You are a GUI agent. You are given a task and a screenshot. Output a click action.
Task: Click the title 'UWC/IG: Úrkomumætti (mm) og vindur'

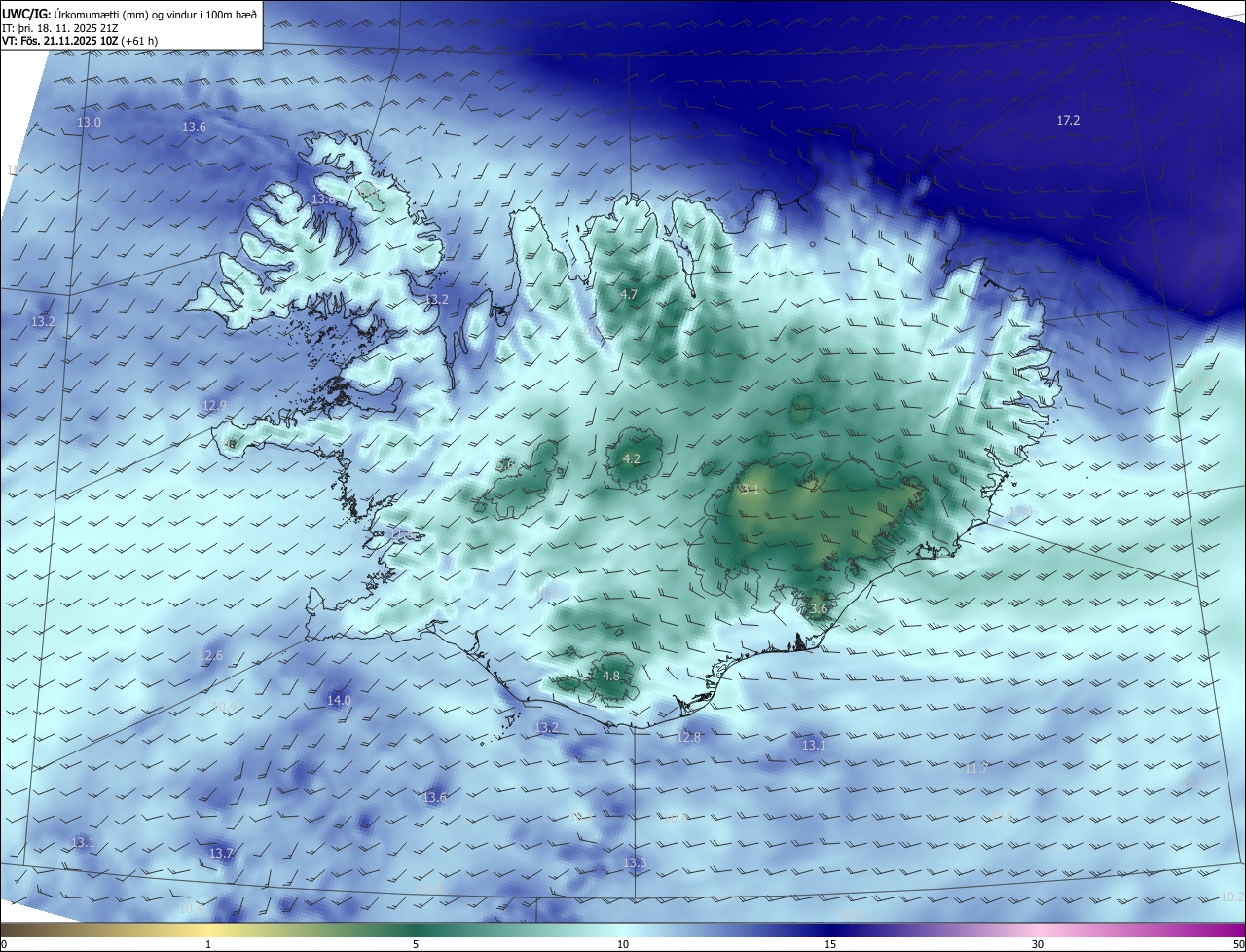[x=129, y=14]
